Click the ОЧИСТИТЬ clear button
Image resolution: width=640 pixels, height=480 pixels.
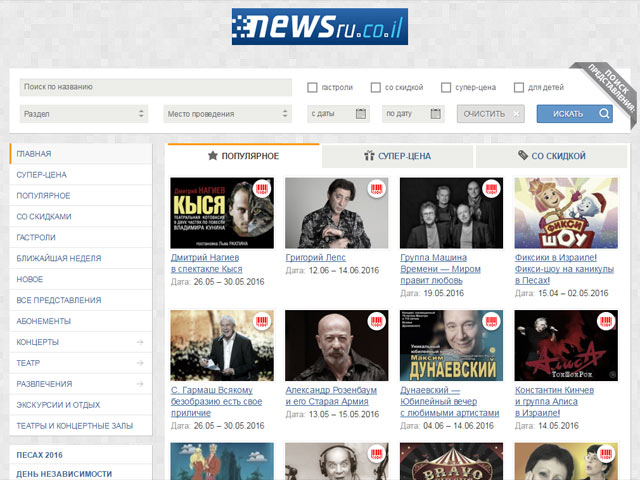point(491,114)
